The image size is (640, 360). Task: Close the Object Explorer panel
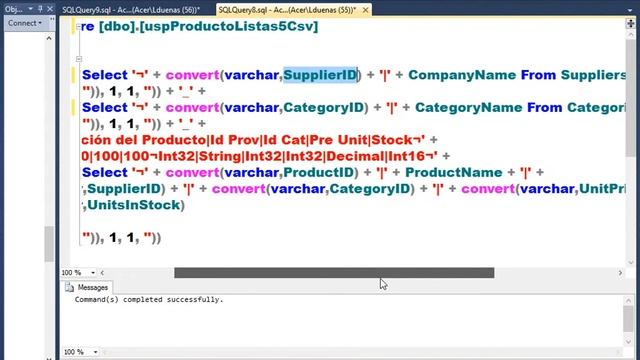click(x=50, y=9)
